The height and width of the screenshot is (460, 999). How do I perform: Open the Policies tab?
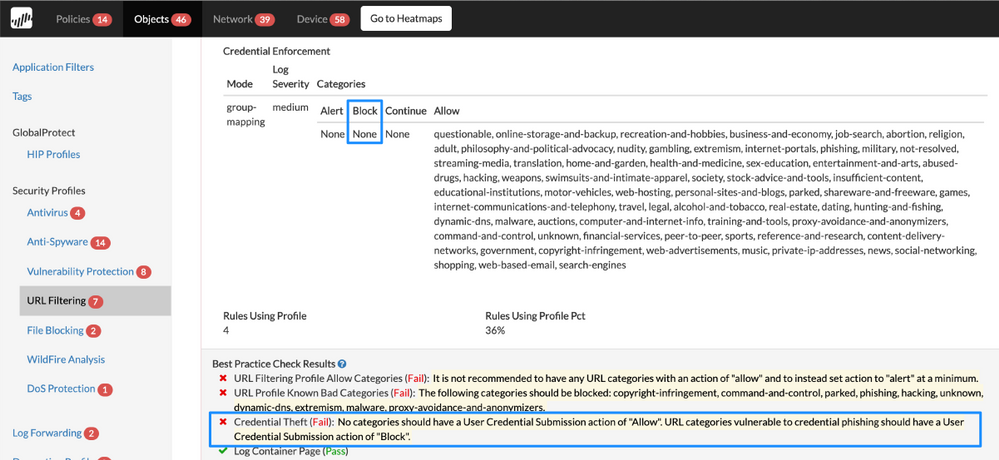(83, 19)
